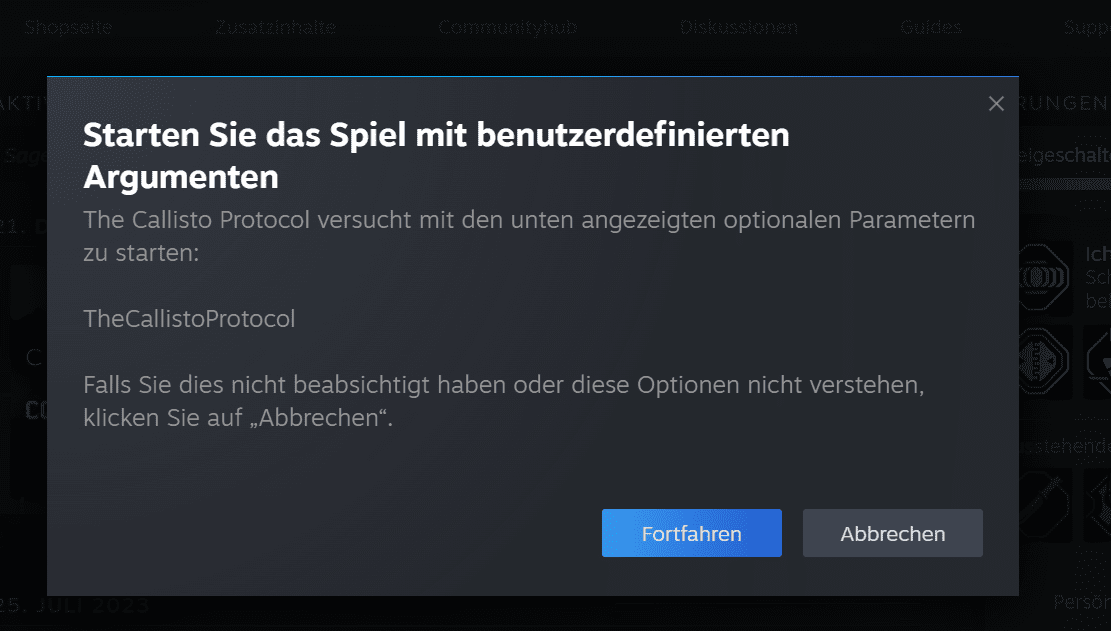Open the Shopseite tab
The height and width of the screenshot is (631, 1111).
click(x=68, y=27)
